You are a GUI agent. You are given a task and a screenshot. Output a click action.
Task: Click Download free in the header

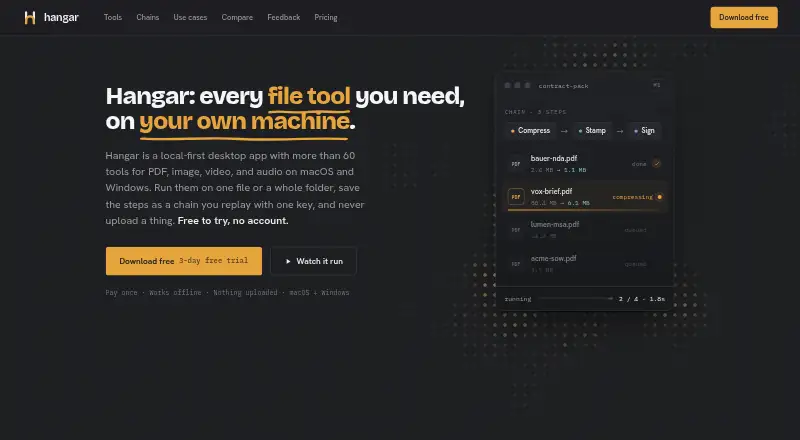(744, 17)
